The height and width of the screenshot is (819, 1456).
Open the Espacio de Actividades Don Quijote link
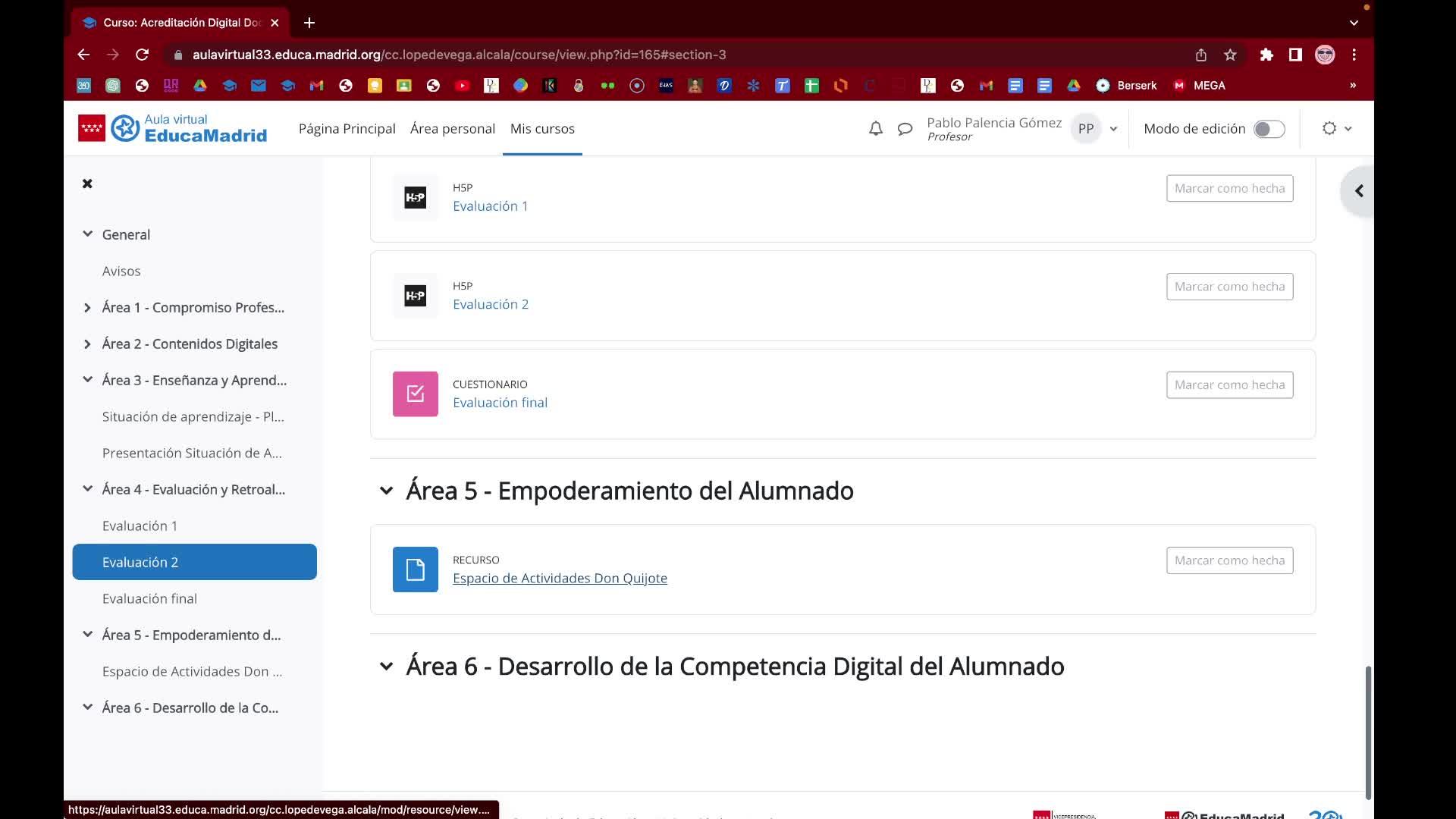[560, 579]
